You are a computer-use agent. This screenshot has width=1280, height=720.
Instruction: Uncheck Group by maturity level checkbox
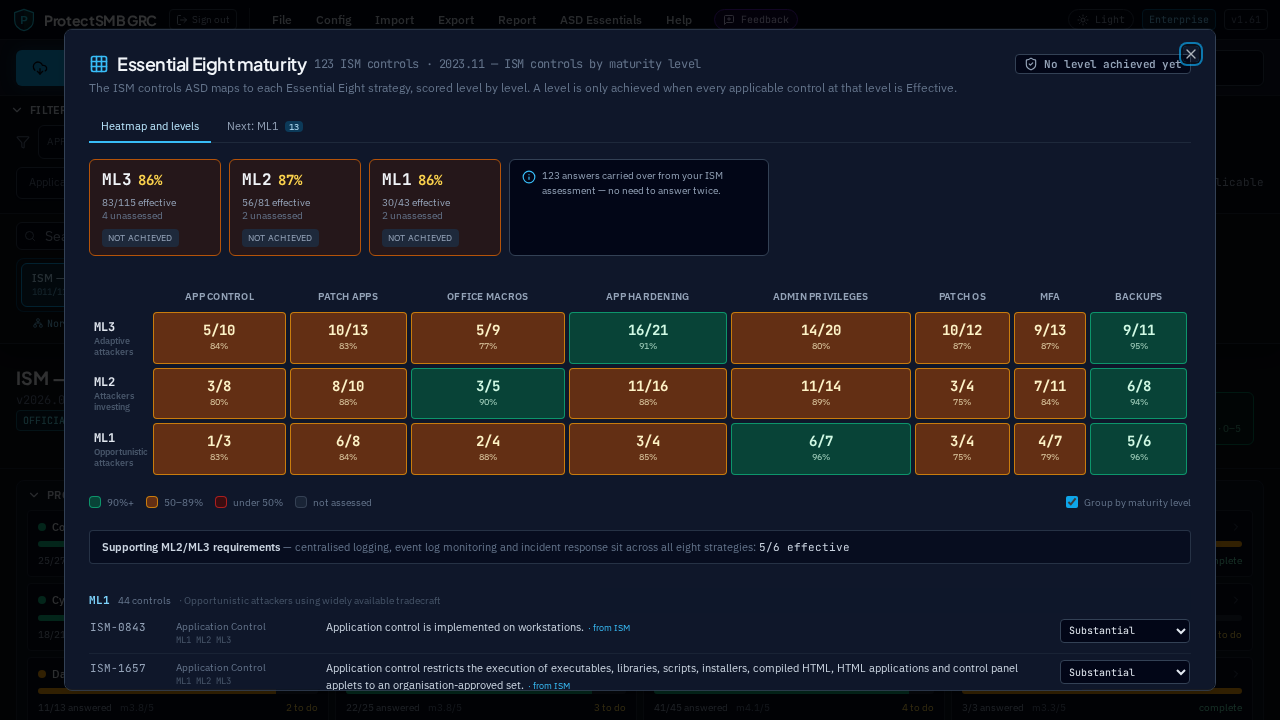(1072, 502)
